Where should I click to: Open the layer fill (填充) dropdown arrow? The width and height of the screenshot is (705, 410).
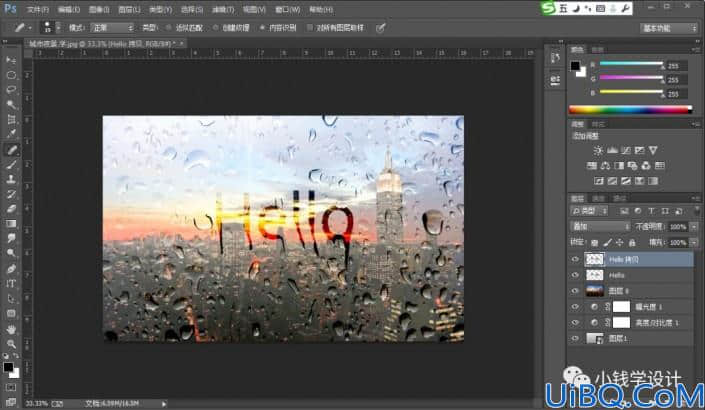pos(694,243)
